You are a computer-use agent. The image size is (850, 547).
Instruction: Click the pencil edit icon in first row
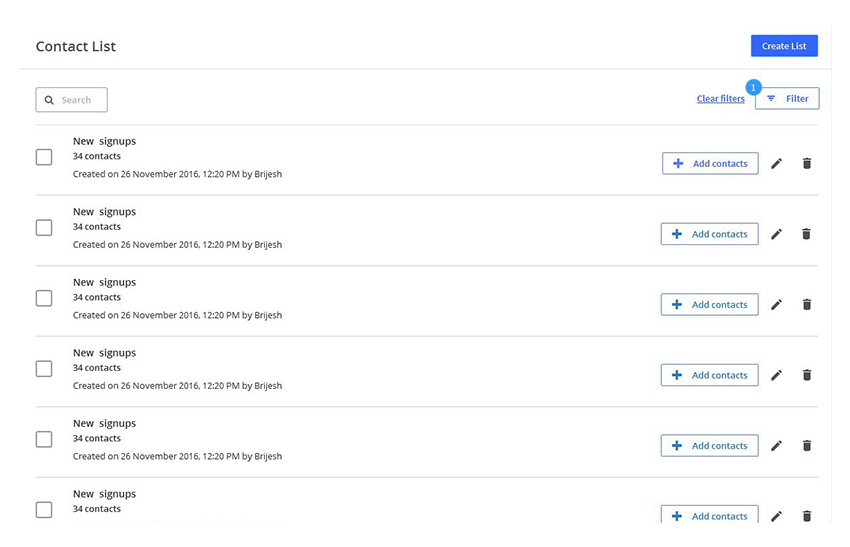click(776, 164)
